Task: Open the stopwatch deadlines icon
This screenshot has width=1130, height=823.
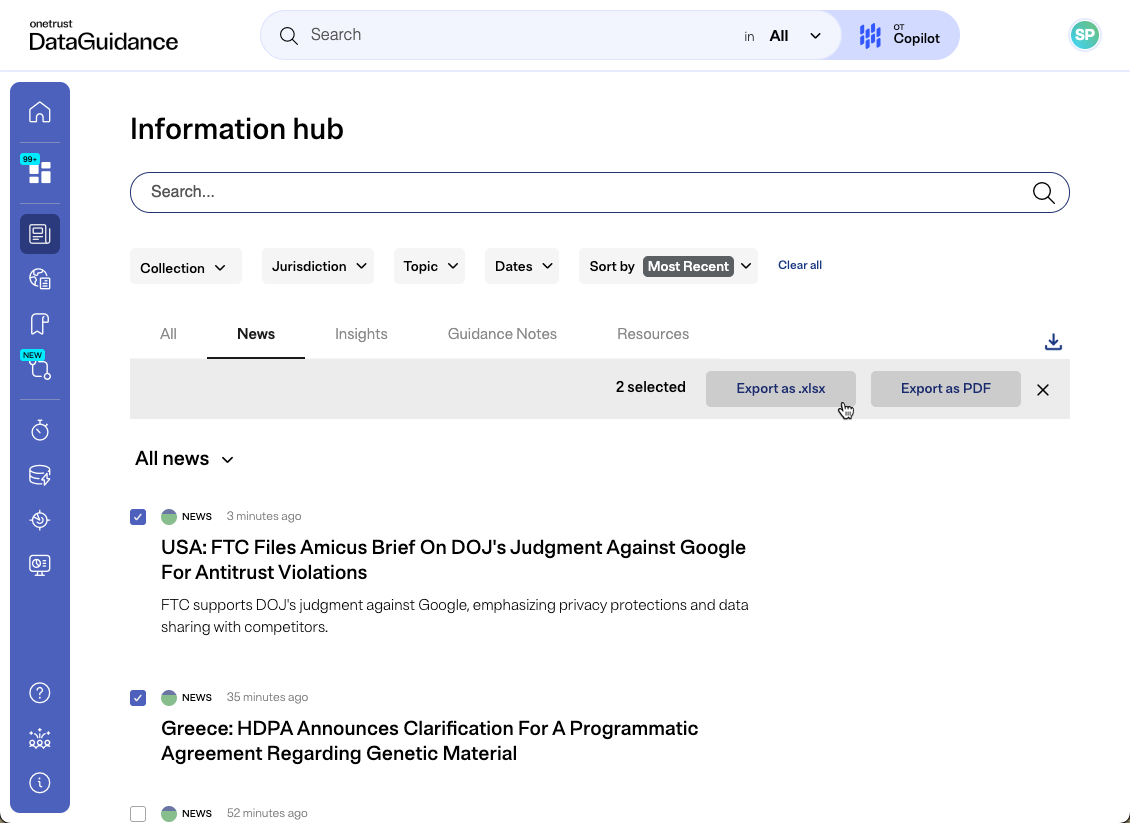Action: pyautogui.click(x=39, y=430)
